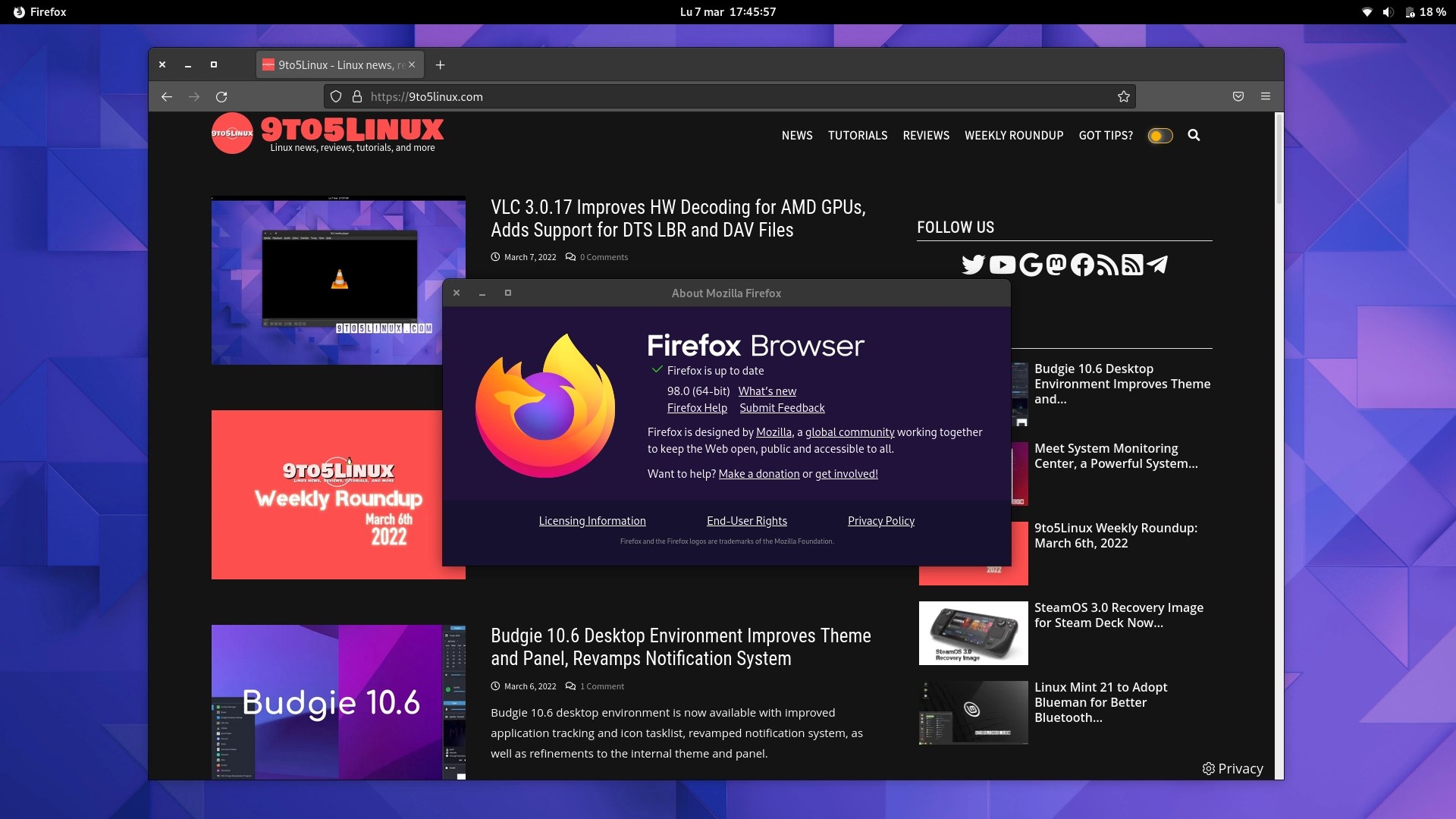Open the Privacy Policy link in About dialog
This screenshot has height=819, width=1456.
881,521
